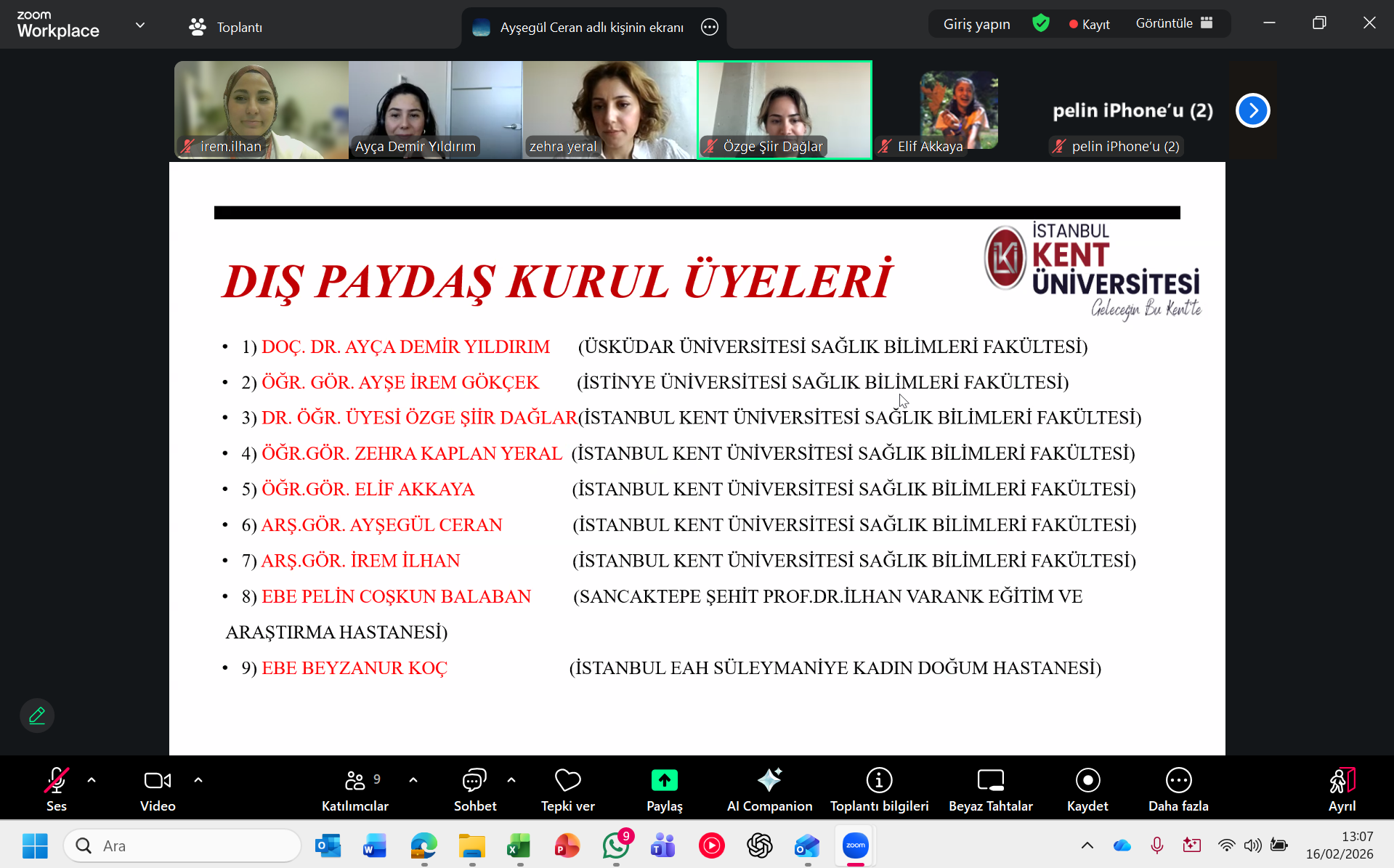Expand audio options arrow next to Ses
Image resolution: width=1394 pixels, height=868 pixels.
[92, 780]
